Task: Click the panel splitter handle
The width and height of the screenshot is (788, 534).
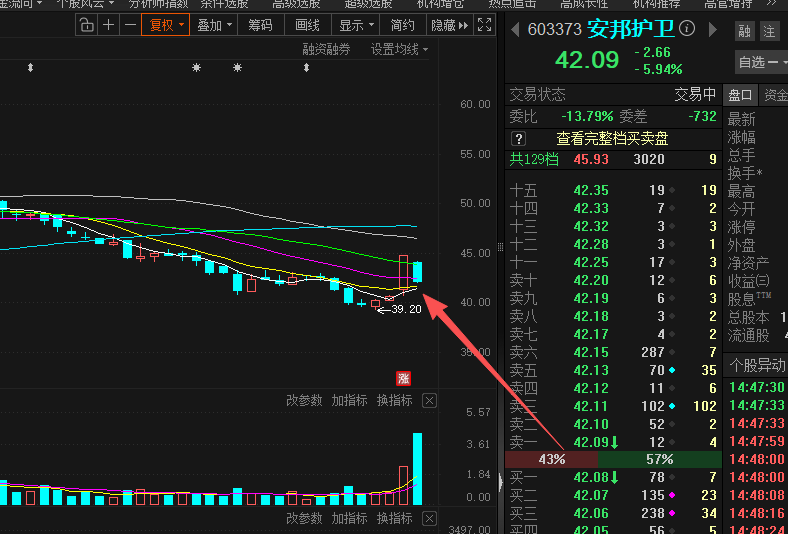Action: [500, 246]
